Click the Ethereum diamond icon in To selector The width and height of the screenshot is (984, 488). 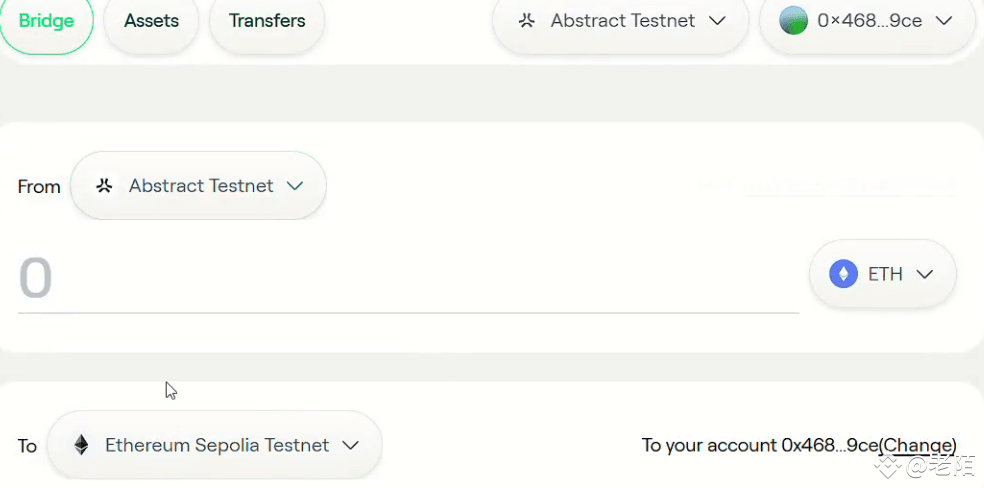[82, 445]
